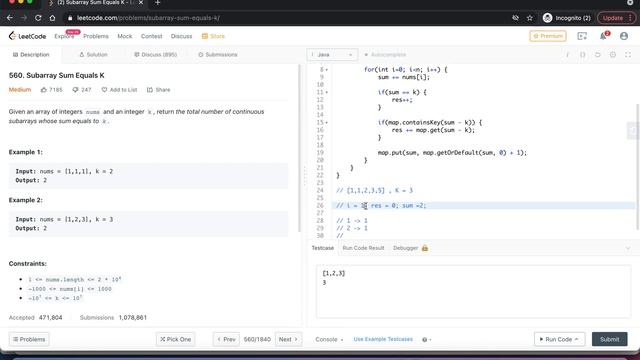Open Discuss in top navigation
Screen dimensions: 640x360
coord(182,36)
